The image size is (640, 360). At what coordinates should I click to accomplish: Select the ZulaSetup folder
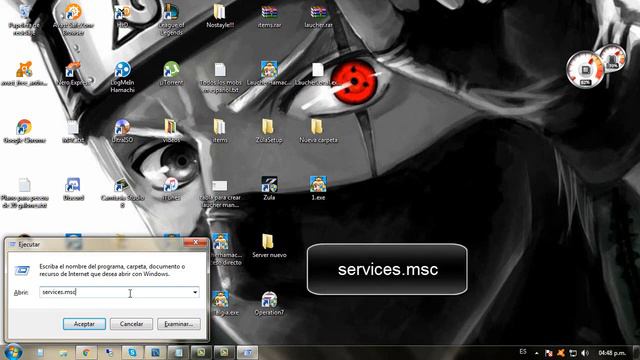pyautogui.click(x=269, y=131)
